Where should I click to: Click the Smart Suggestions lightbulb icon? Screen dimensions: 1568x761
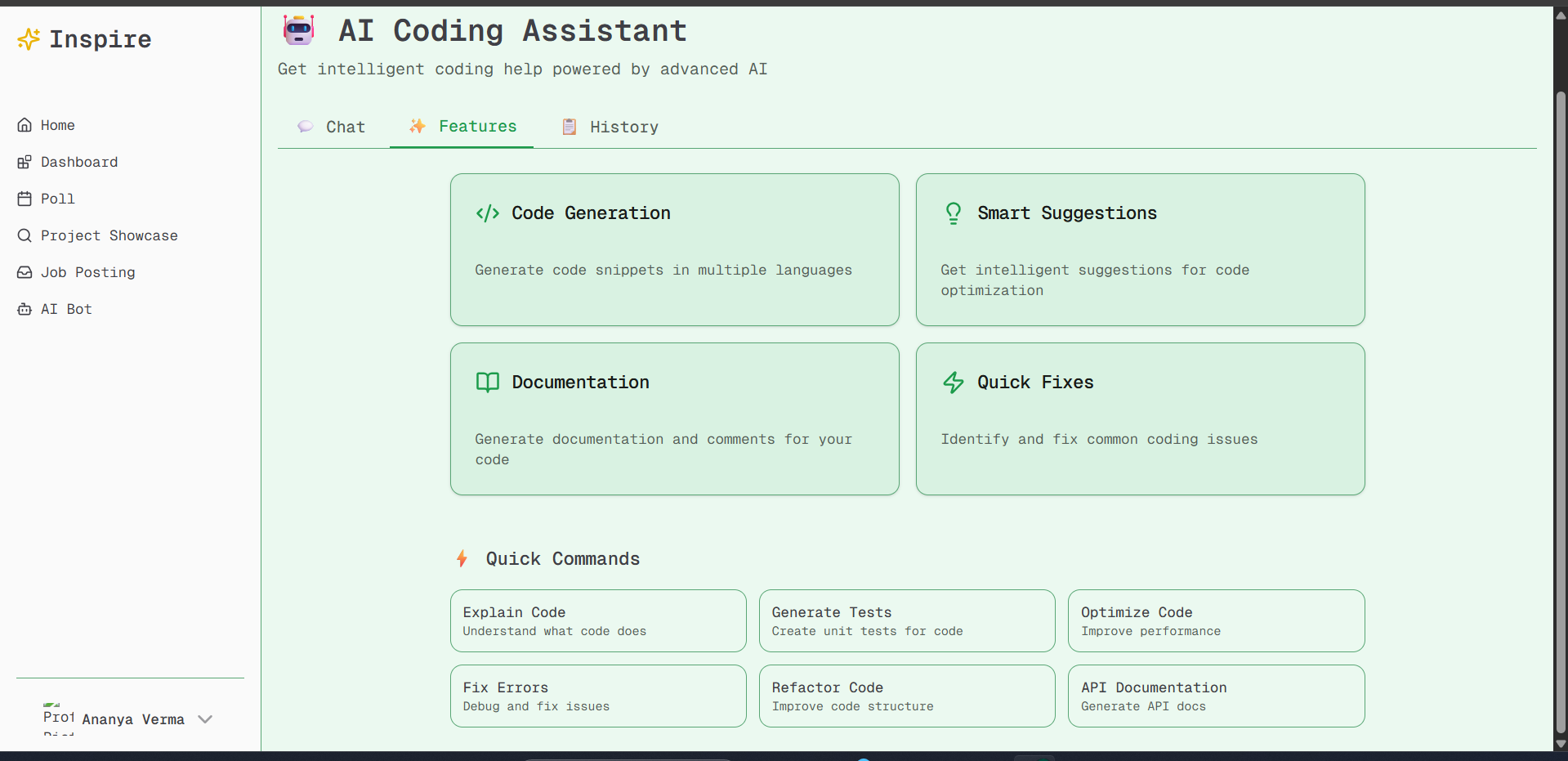[953, 213]
